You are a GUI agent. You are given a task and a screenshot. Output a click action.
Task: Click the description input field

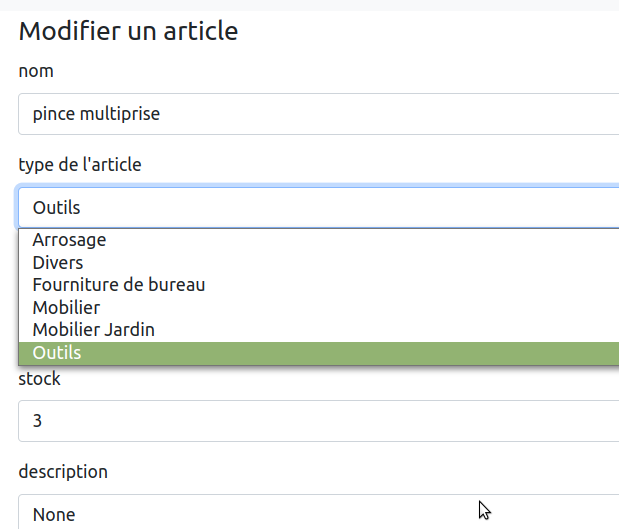click(318, 514)
